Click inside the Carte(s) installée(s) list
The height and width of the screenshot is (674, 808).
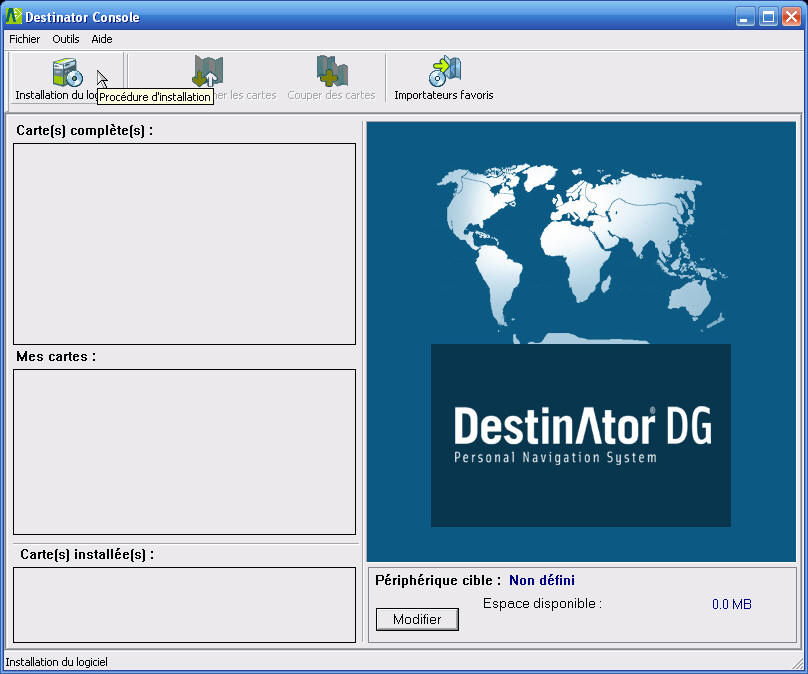(184, 605)
